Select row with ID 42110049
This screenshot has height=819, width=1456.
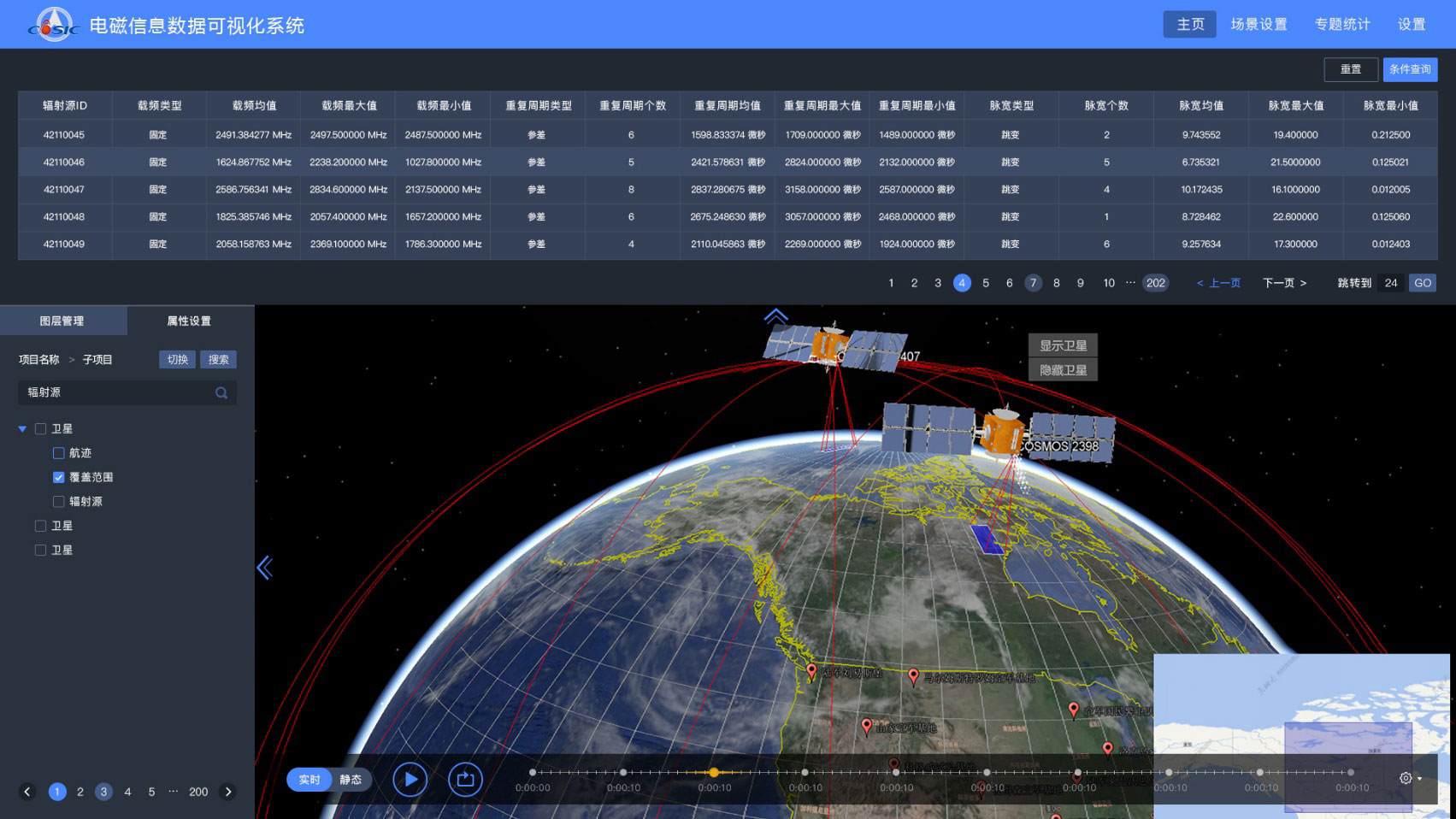(728, 244)
